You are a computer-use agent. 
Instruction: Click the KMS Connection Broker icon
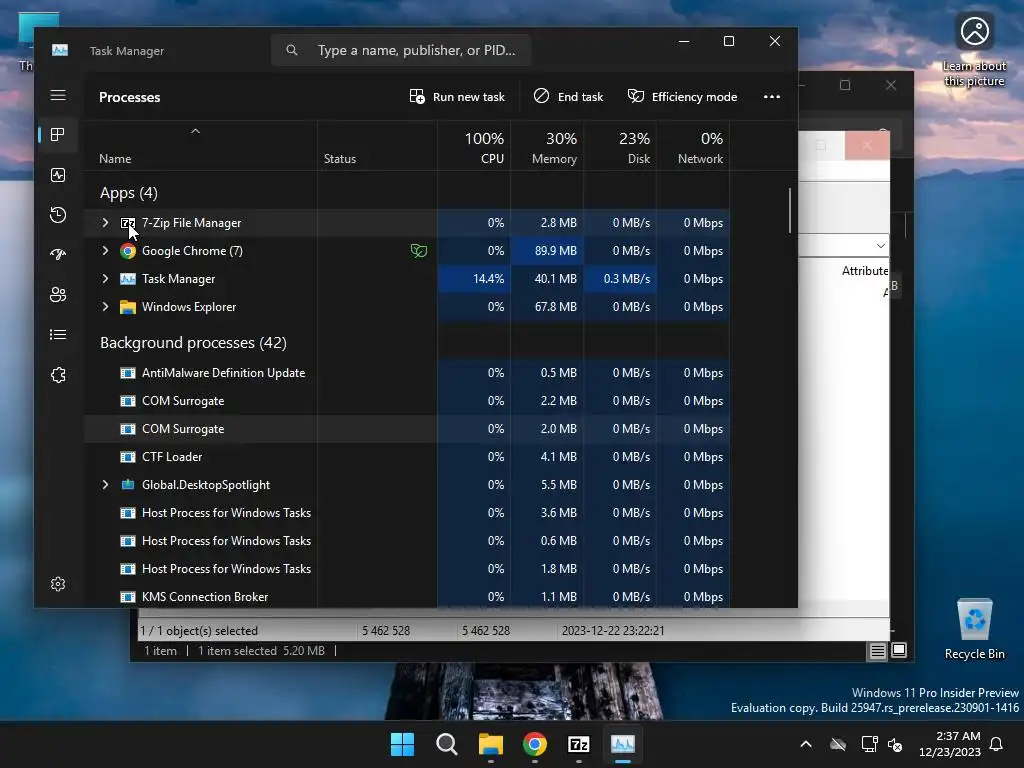pyautogui.click(x=128, y=597)
